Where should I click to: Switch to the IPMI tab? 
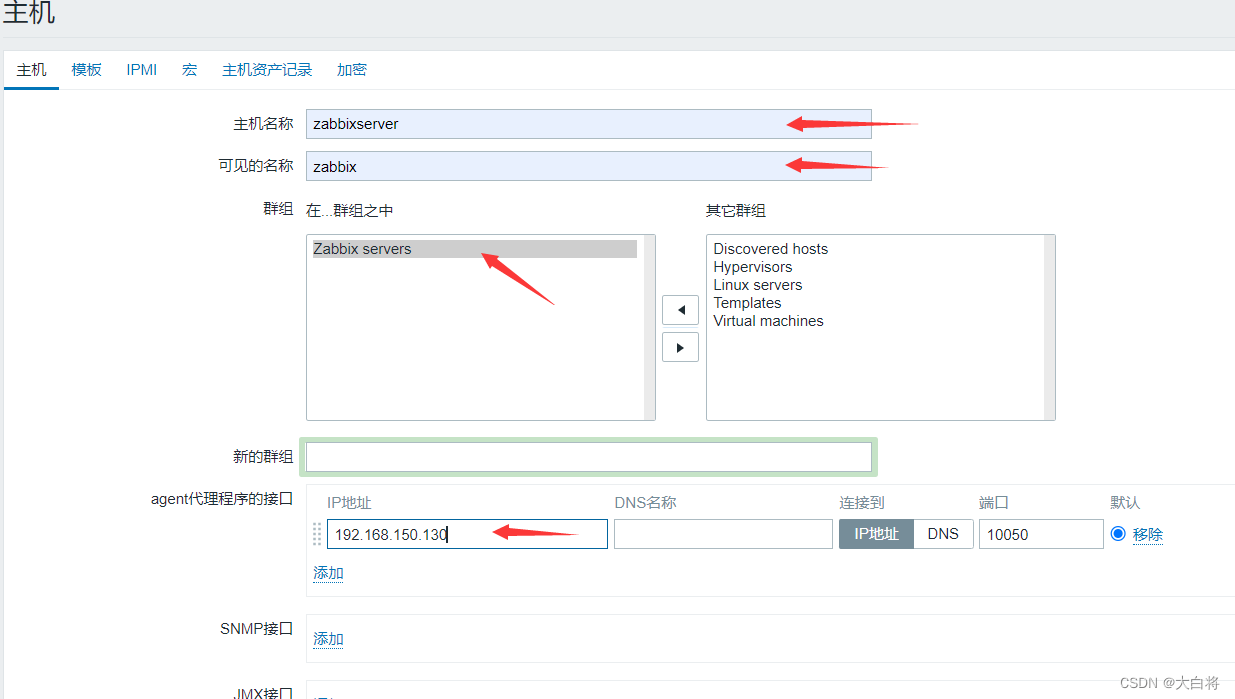click(x=141, y=69)
